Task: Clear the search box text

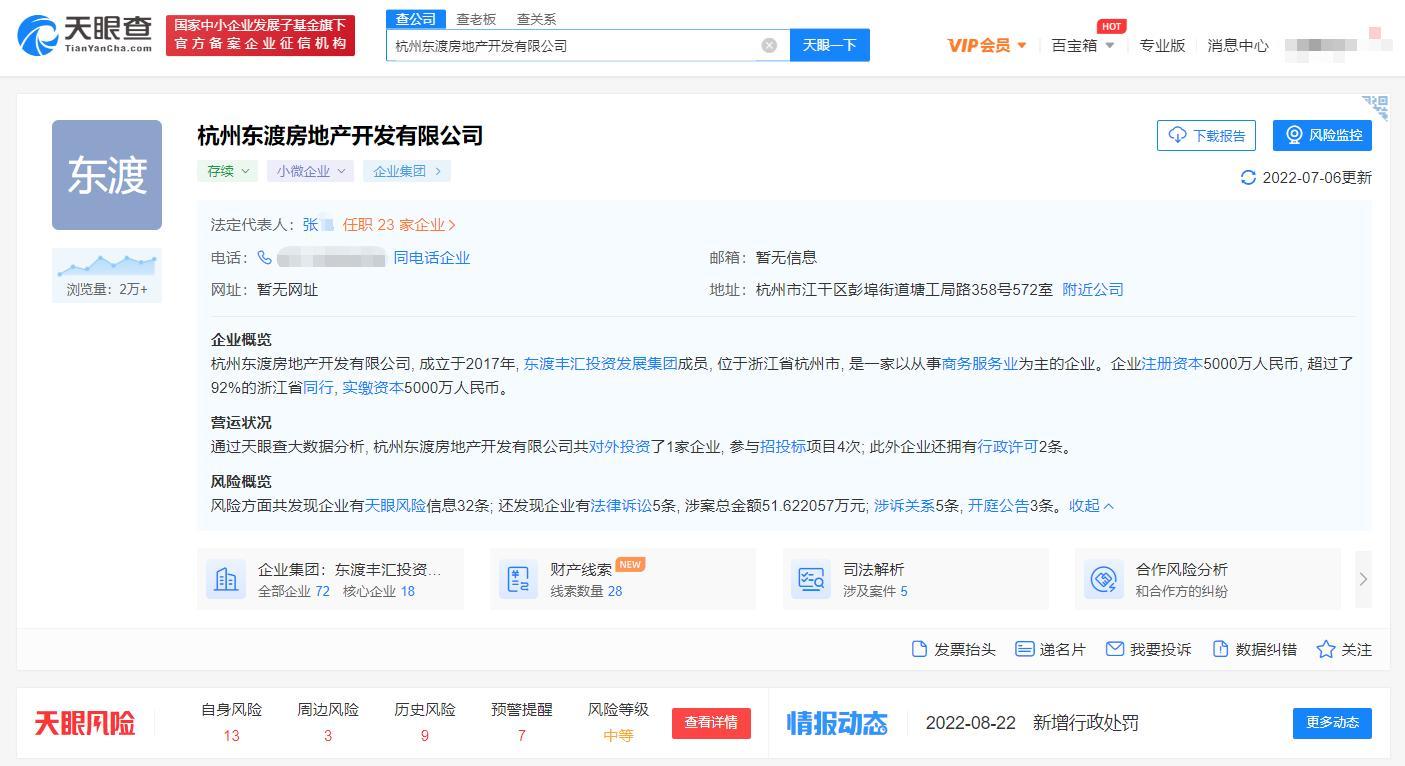Action: [x=769, y=45]
